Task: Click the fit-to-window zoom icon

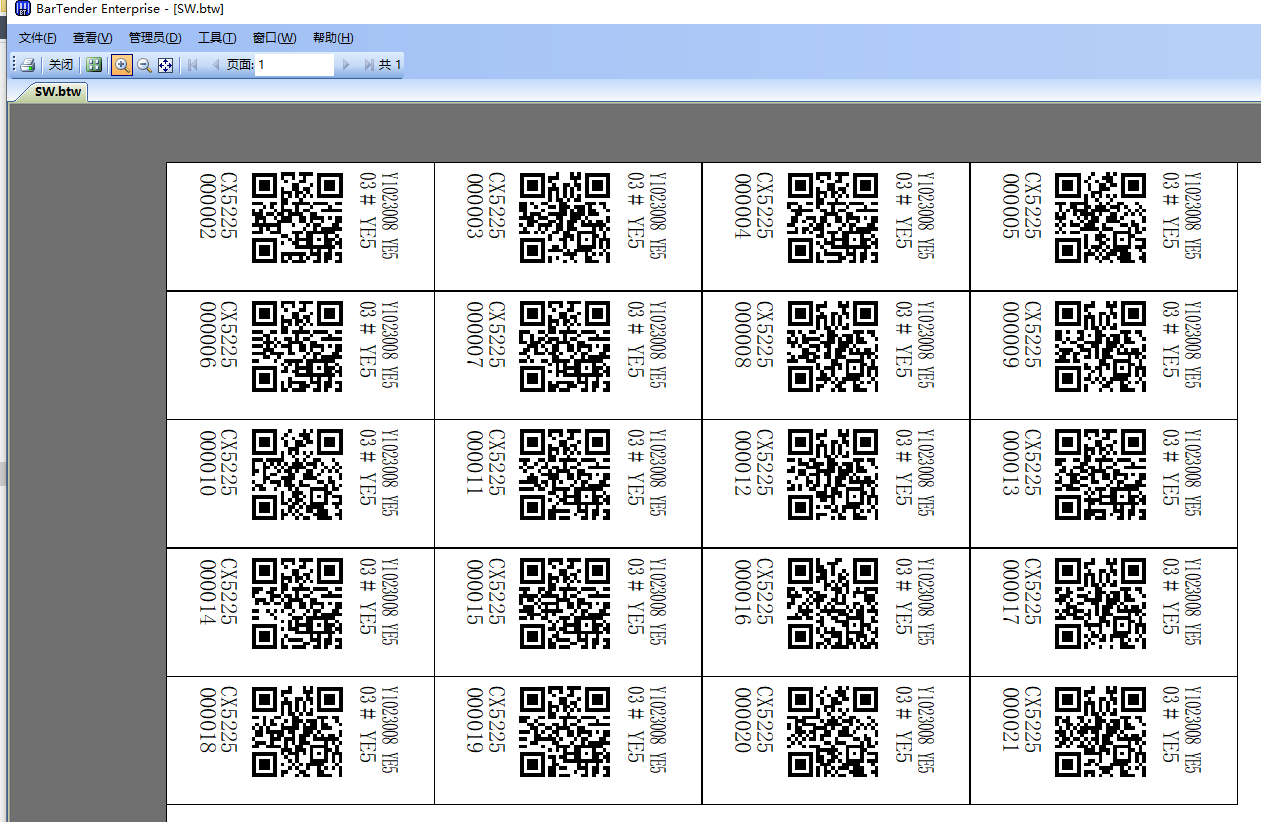Action: click(x=166, y=65)
